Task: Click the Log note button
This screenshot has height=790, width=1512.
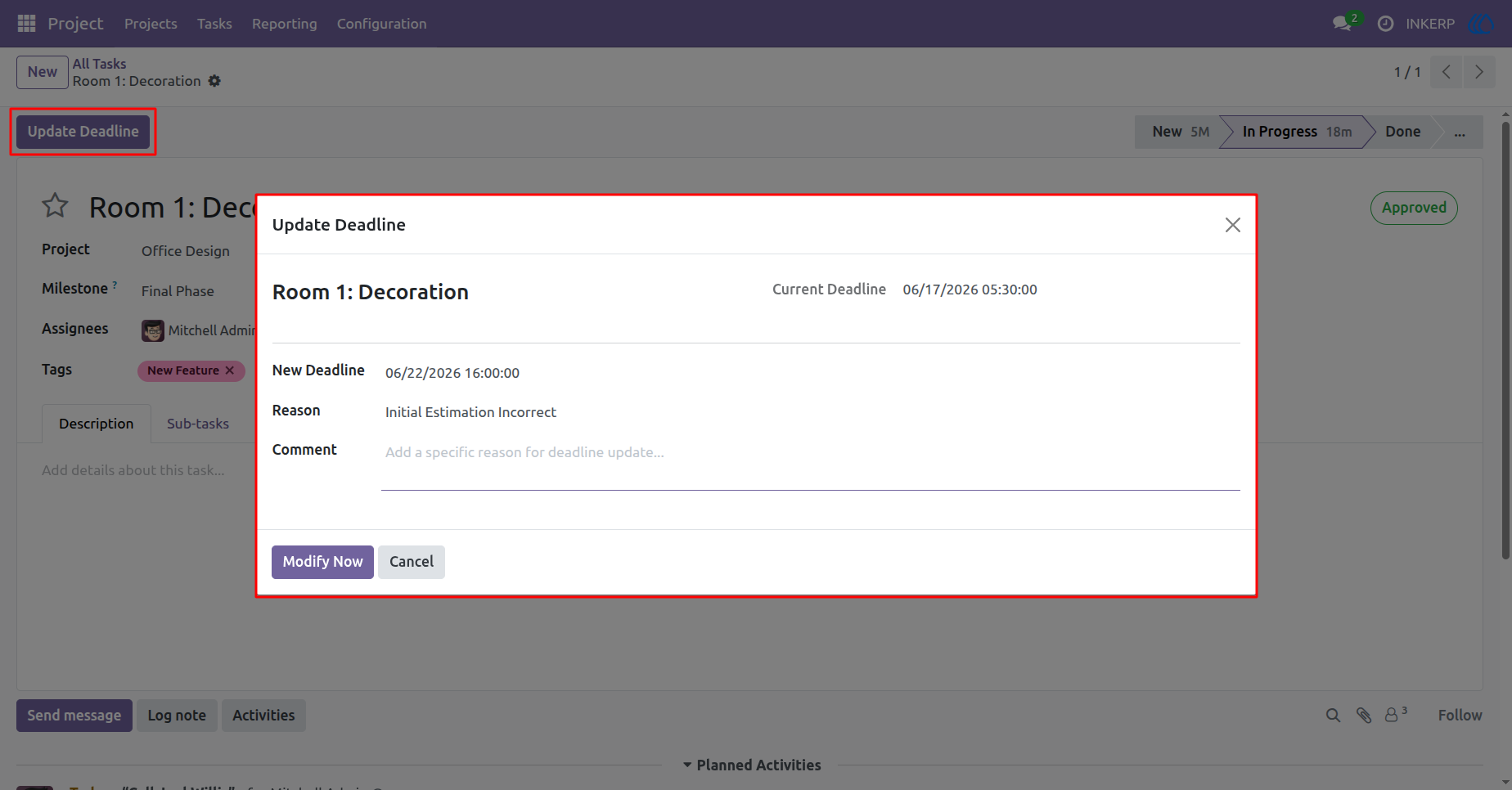Action: click(x=177, y=716)
